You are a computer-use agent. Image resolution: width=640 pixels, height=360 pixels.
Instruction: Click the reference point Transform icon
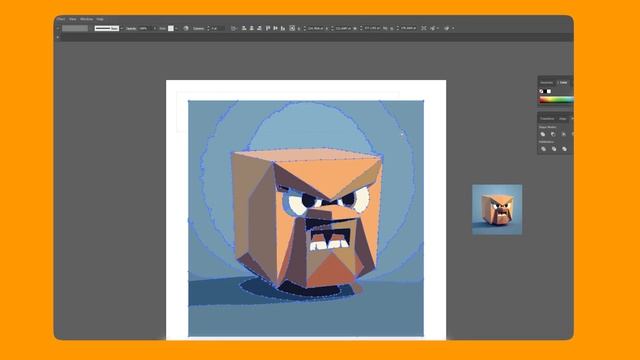pyautogui.click(x=292, y=28)
